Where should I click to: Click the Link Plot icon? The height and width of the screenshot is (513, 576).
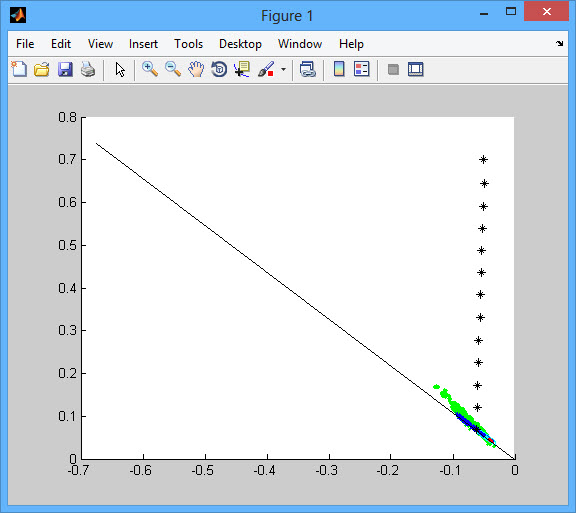307,69
